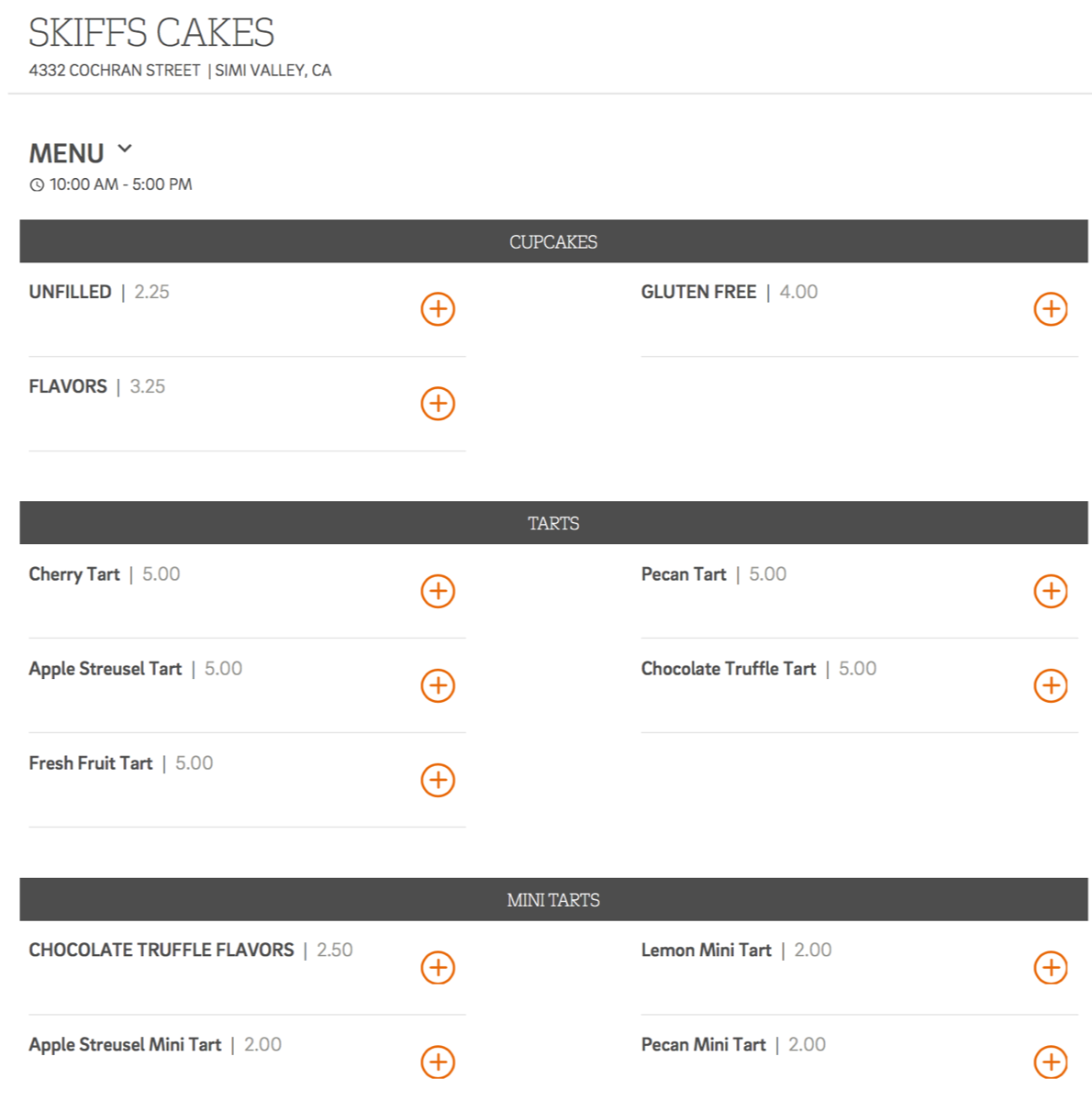Image resolution: width=1092 pixels, height=1101 pixels.
Task: Add Pecan Mini Tart with plus icon
Action: coord(1050,1062)
